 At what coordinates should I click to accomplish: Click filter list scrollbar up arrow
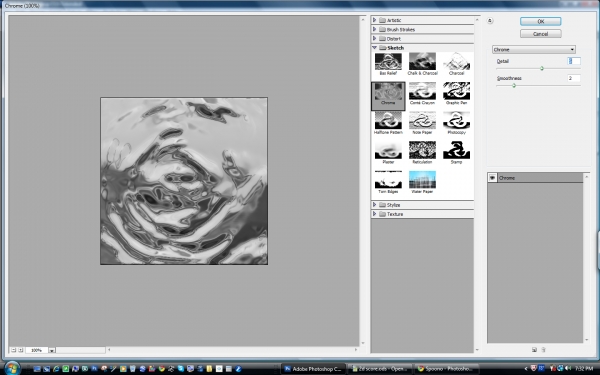pos(477,19)
